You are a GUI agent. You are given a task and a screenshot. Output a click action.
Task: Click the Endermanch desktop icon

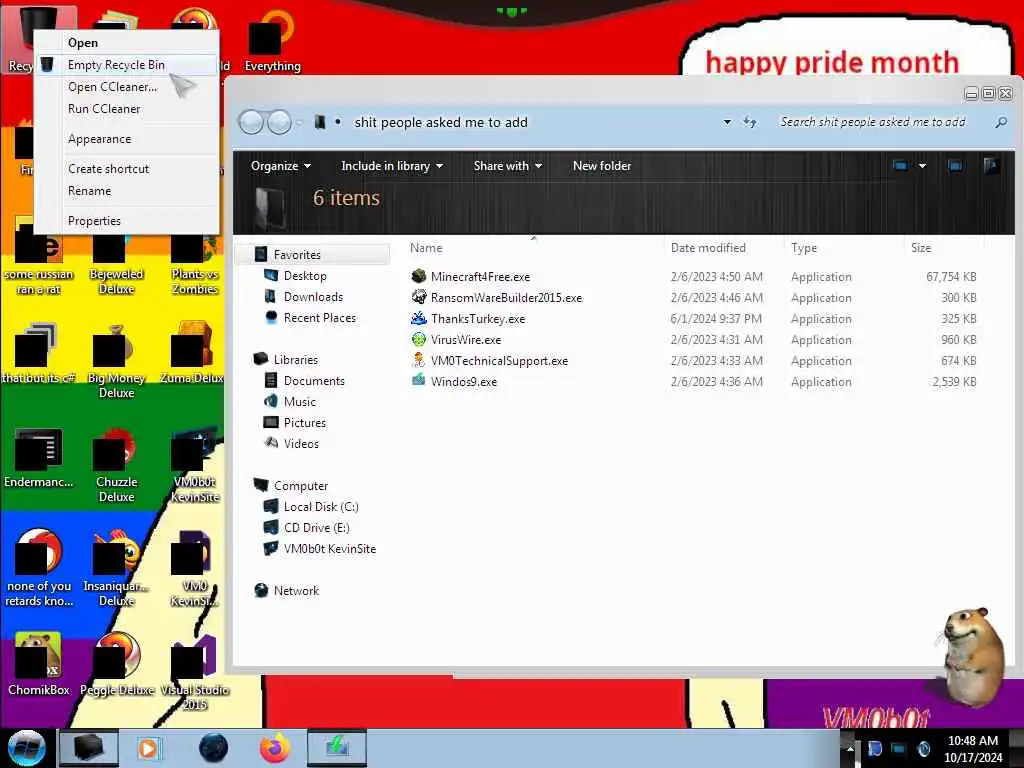[x=39, y=458]
